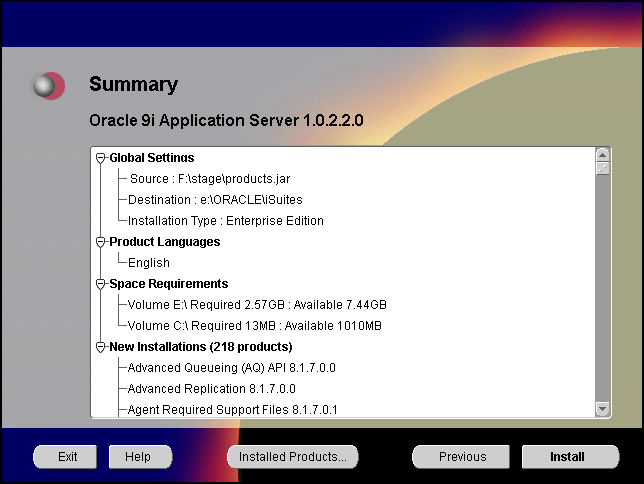The image size is (644, 484).
Task: Click the sphere icon beside Summary
Action: click(x=48, y=85)
